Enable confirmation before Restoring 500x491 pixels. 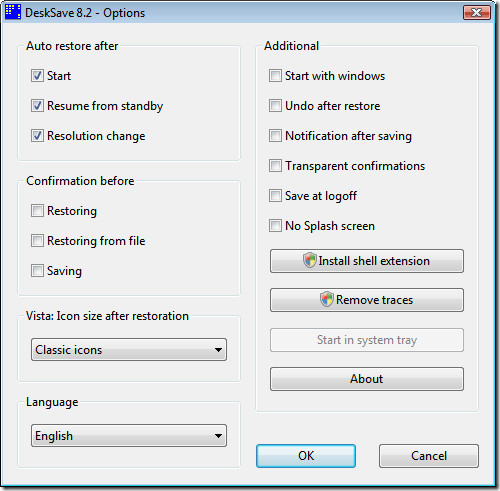tap(37, 211)
